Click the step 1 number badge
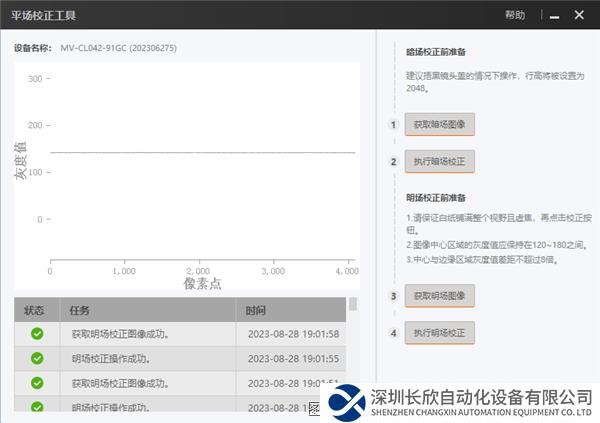600x423 pixels. tap(394, 125)
